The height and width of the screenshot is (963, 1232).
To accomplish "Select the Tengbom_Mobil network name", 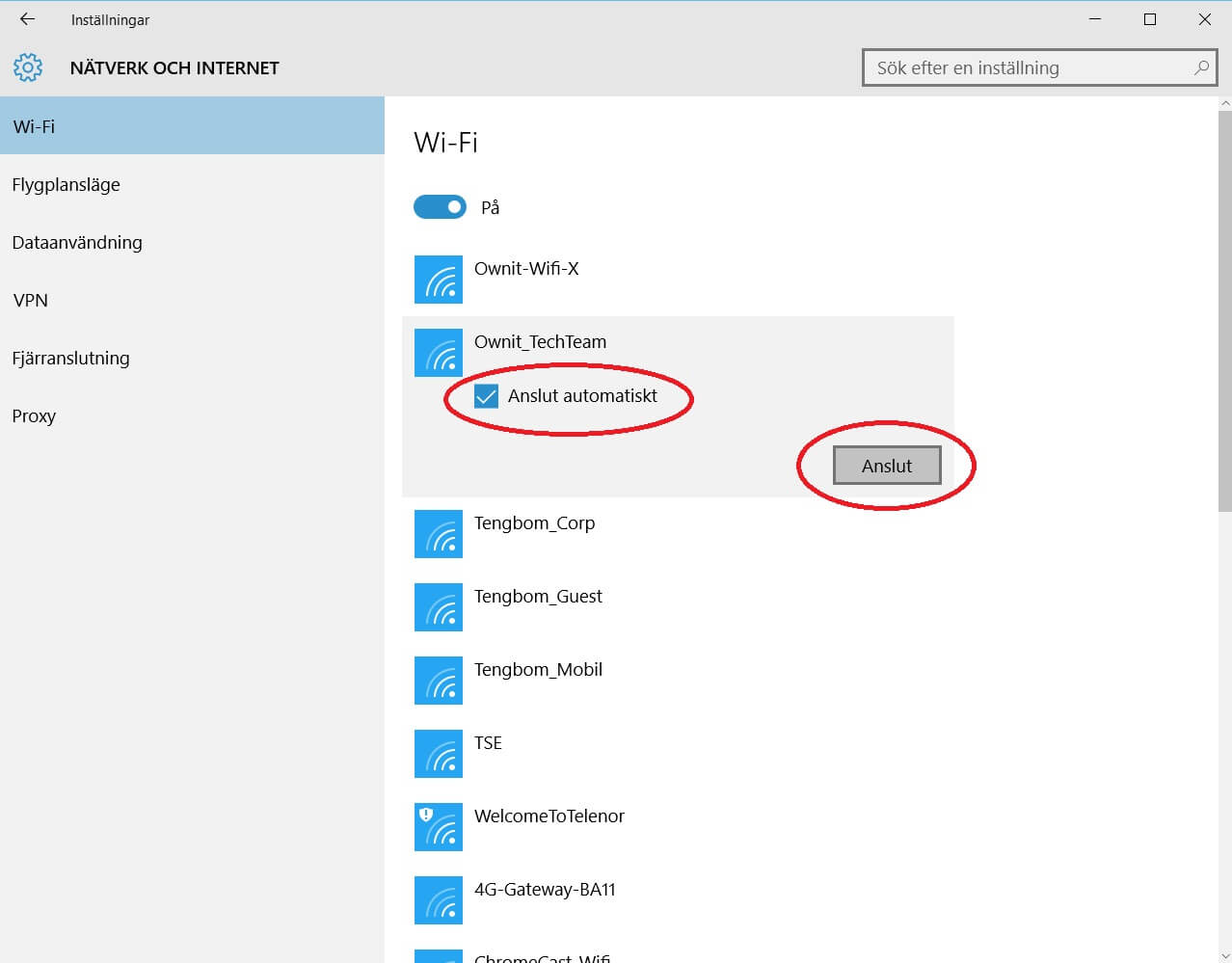I will [x=538, y=670].
